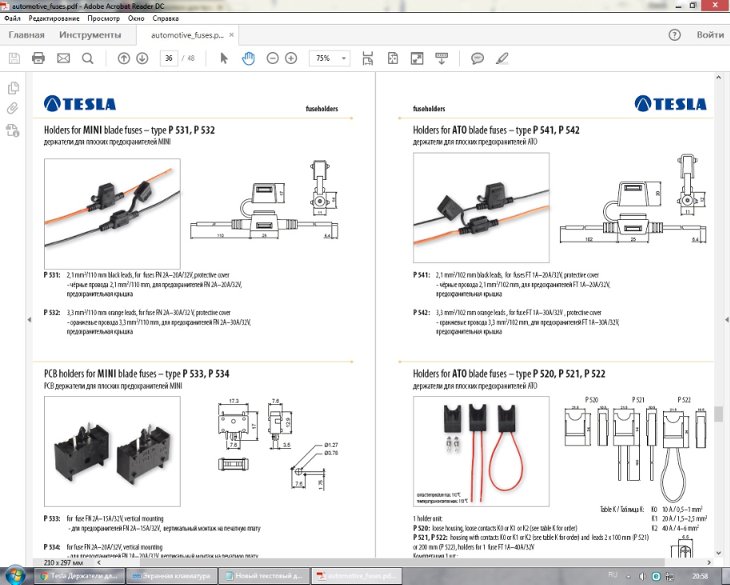Switch to Экранная клавиатура taskbar item
730x585 pixels.
pos(172,576)
